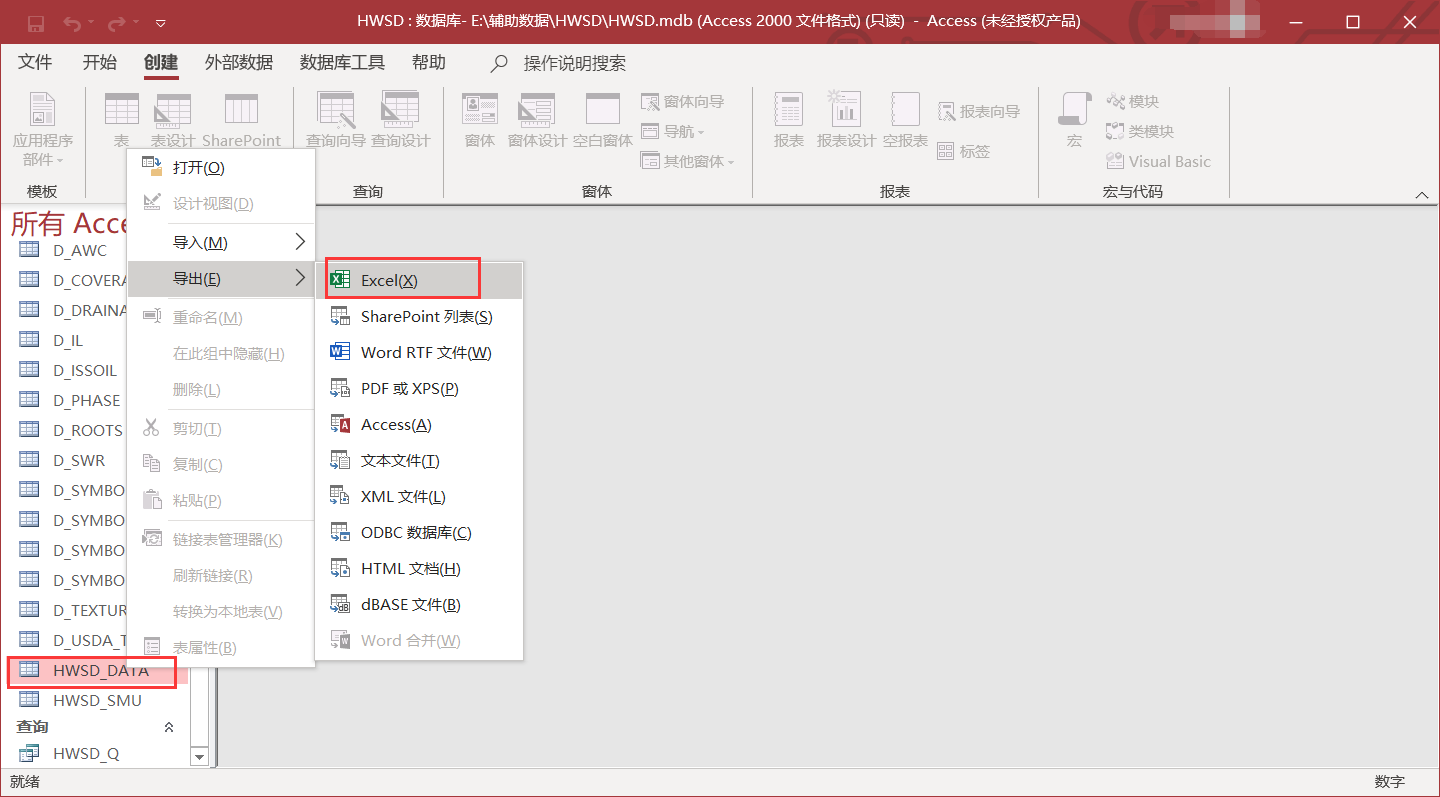Screen dimensions: 1440x797
Task: Click the D_DRAINAGE table icon
Action: click(x=29, y=310)
